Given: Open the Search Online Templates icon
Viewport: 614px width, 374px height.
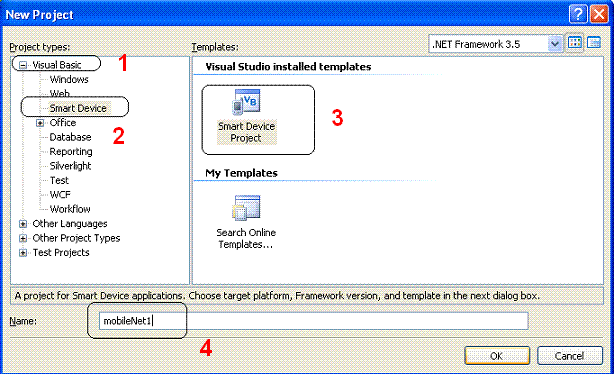Looking at the screenshot, I should click(246, 208).
